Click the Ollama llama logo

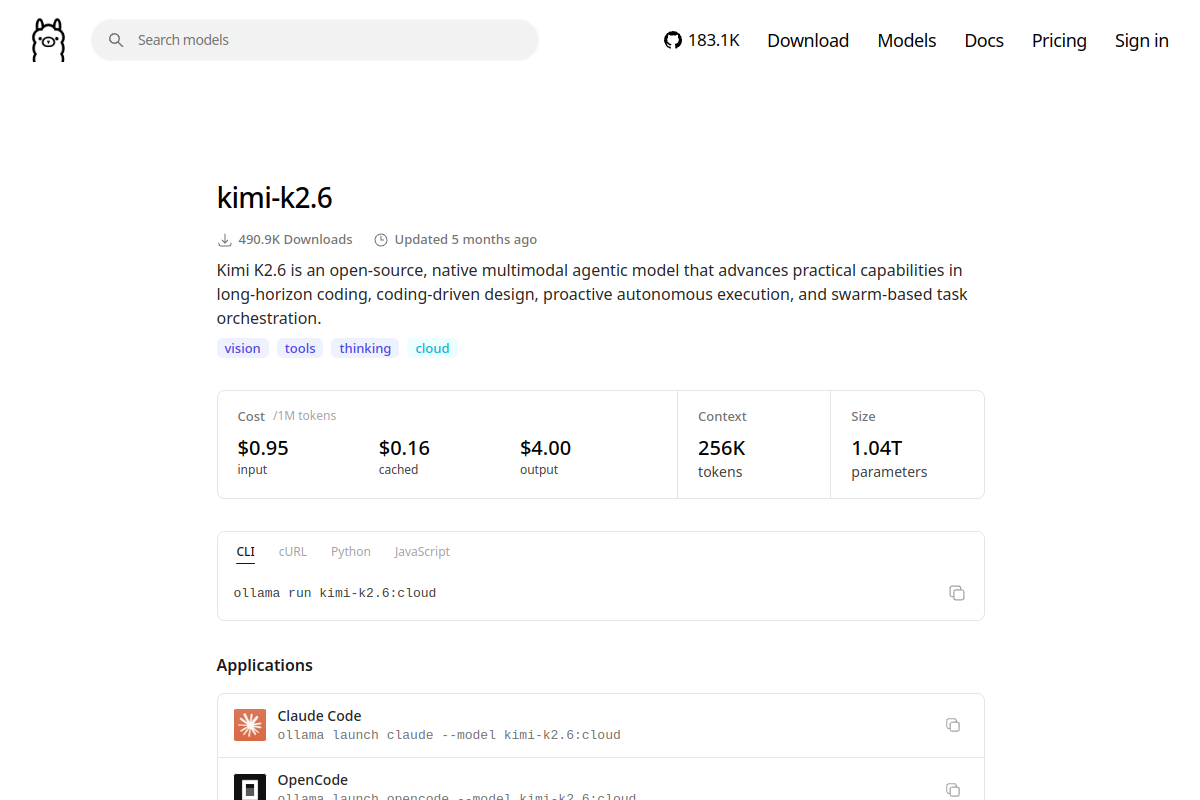[48, 40]
